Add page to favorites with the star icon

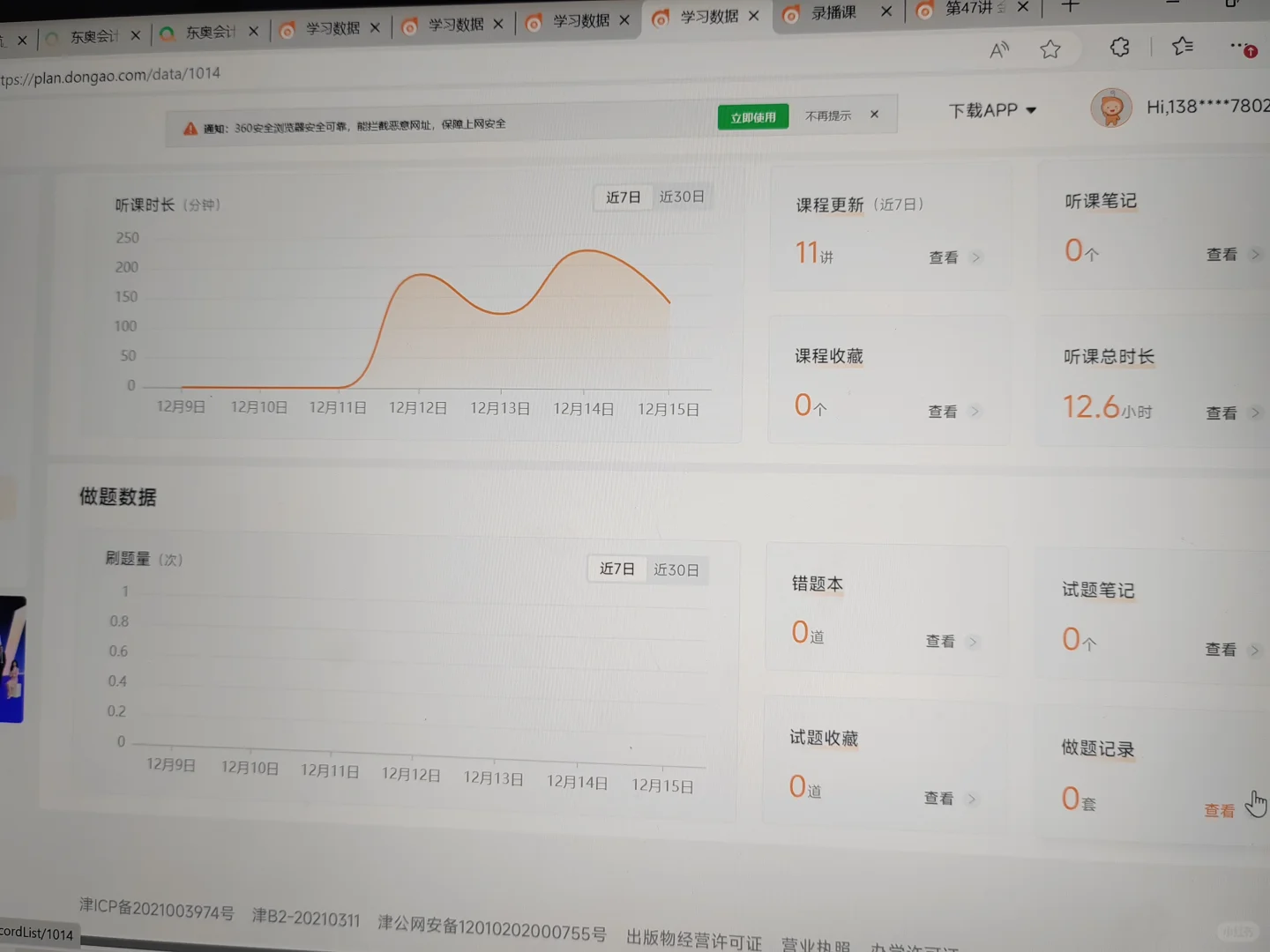coord(1050,49)
